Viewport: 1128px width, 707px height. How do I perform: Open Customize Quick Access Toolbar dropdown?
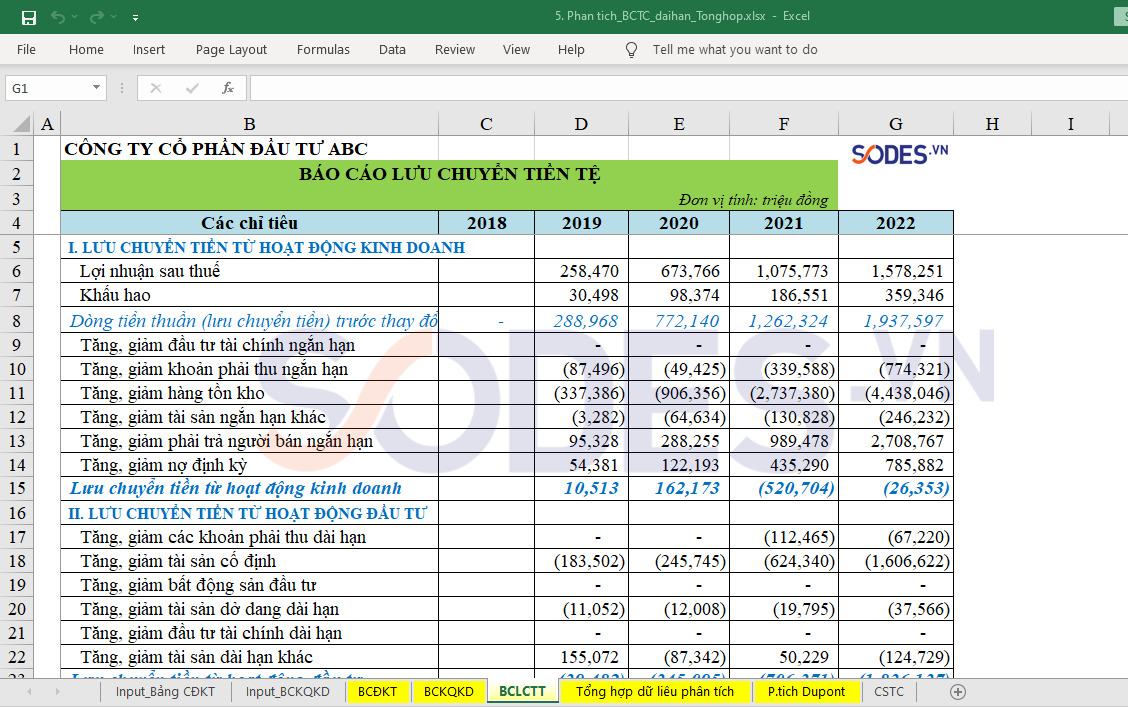135,18
